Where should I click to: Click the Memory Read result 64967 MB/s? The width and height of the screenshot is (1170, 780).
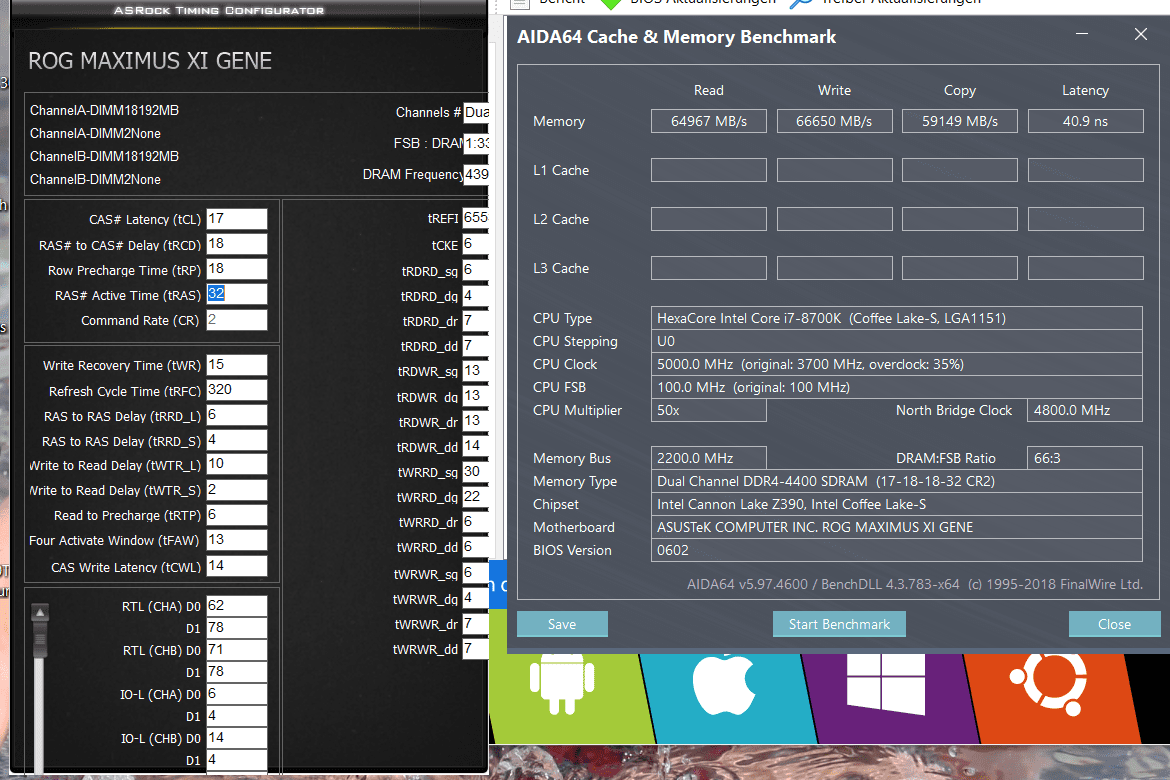tap(708, 121)
